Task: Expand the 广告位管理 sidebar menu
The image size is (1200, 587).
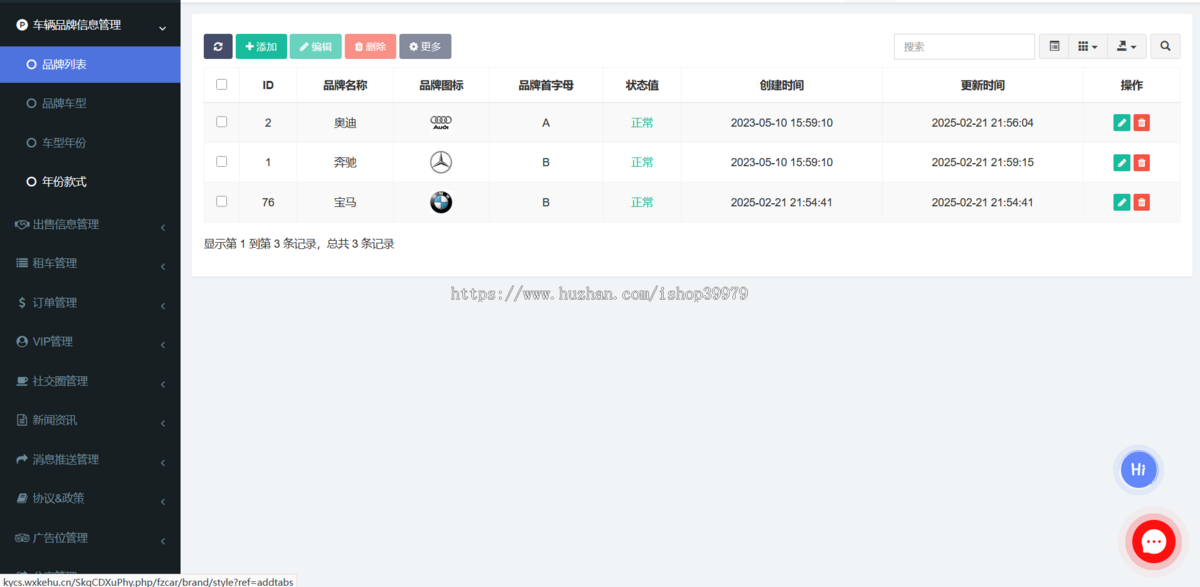Action: (x=90, y=537)
